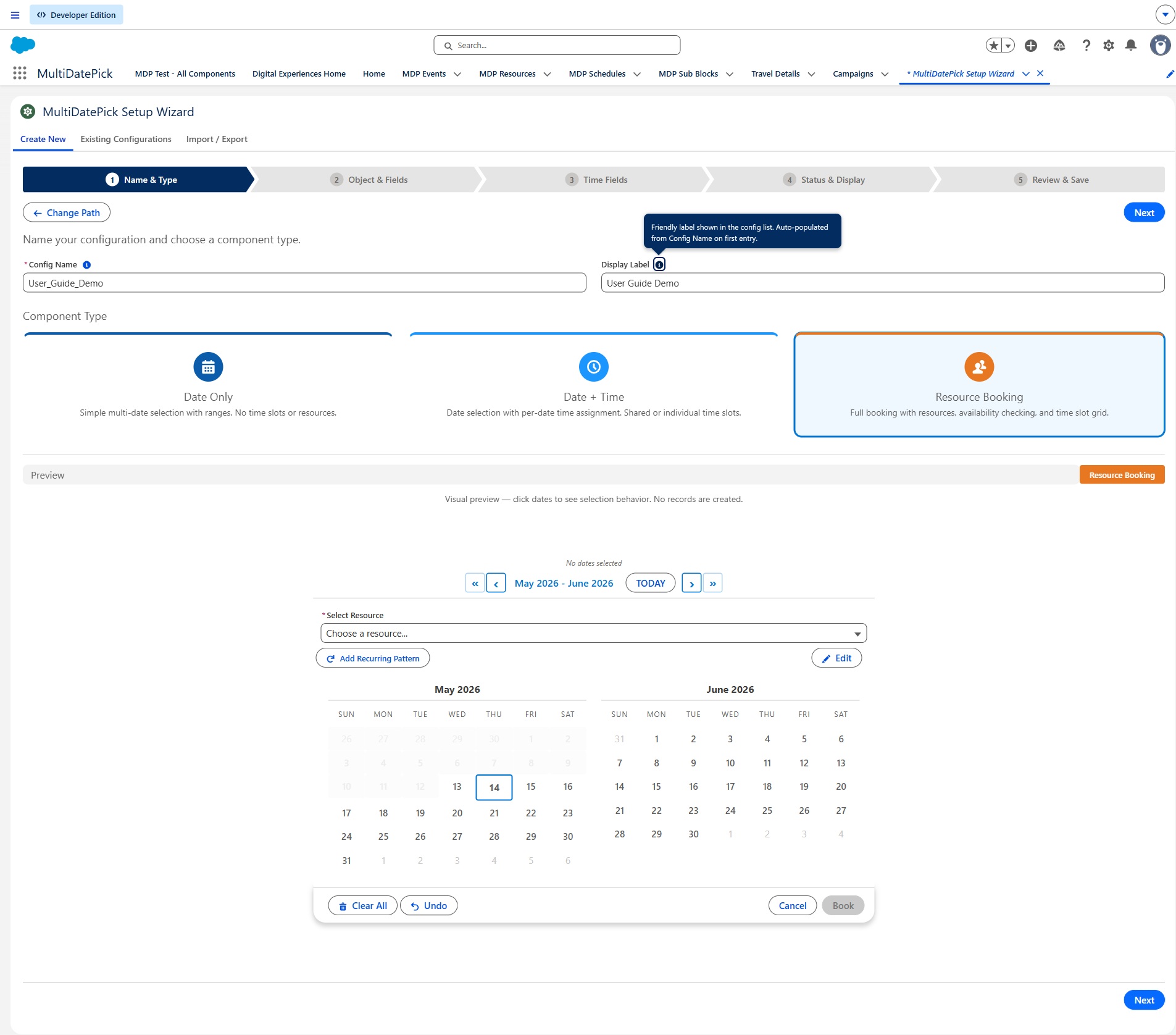Expand the Campaigns menu chevron
Viewport: 1176px width, 1035px height.
coord(885,74)
